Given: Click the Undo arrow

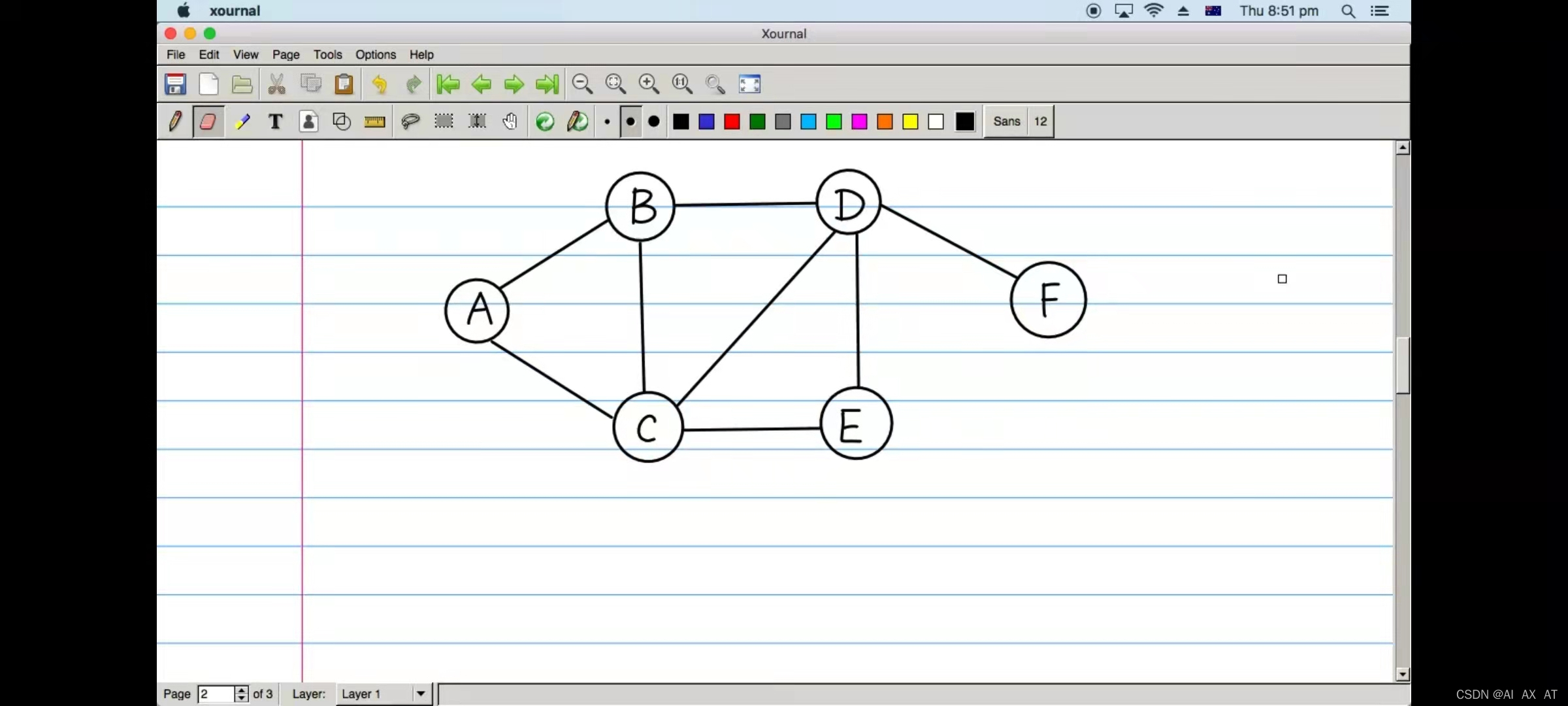Looking at the screenshot, I should pyautogui.click(x=380, y=84).
